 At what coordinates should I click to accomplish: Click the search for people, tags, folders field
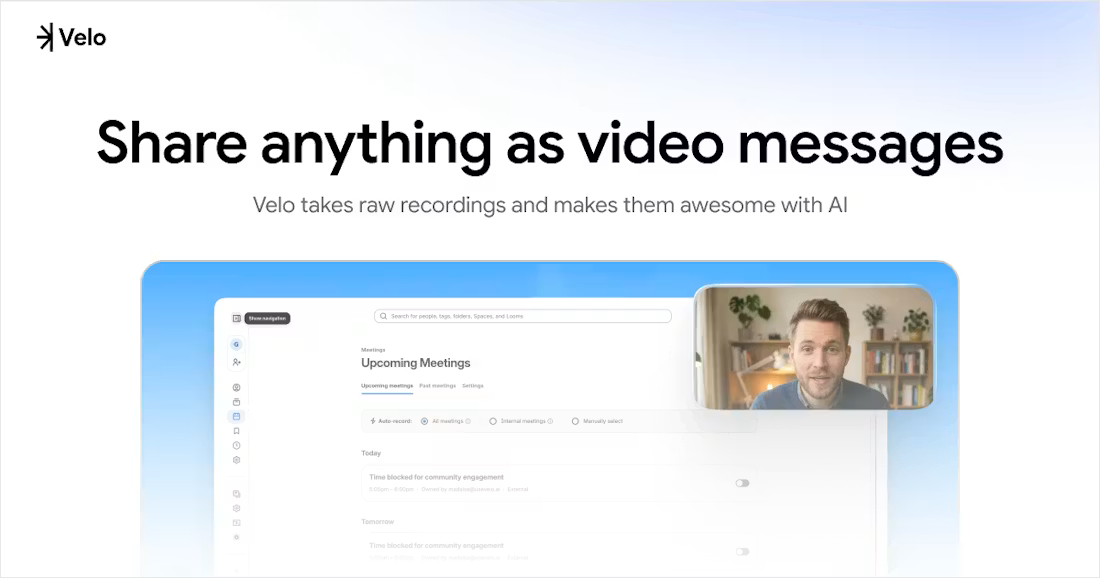pyautogui.click(x=523, y=316)
